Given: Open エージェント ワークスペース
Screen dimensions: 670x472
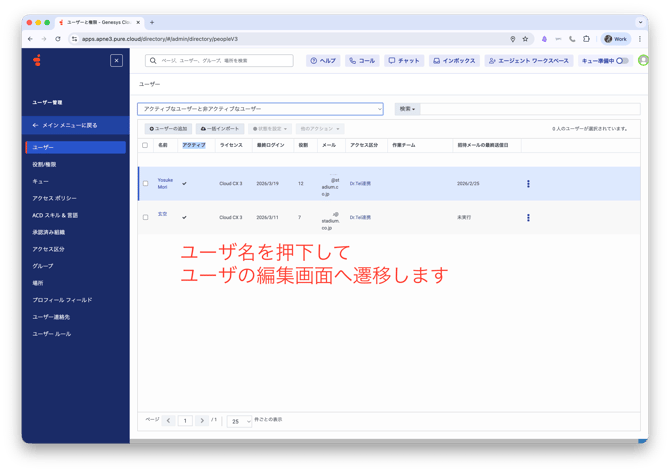Looking at the screenshot, I should [x=529, y=61].
